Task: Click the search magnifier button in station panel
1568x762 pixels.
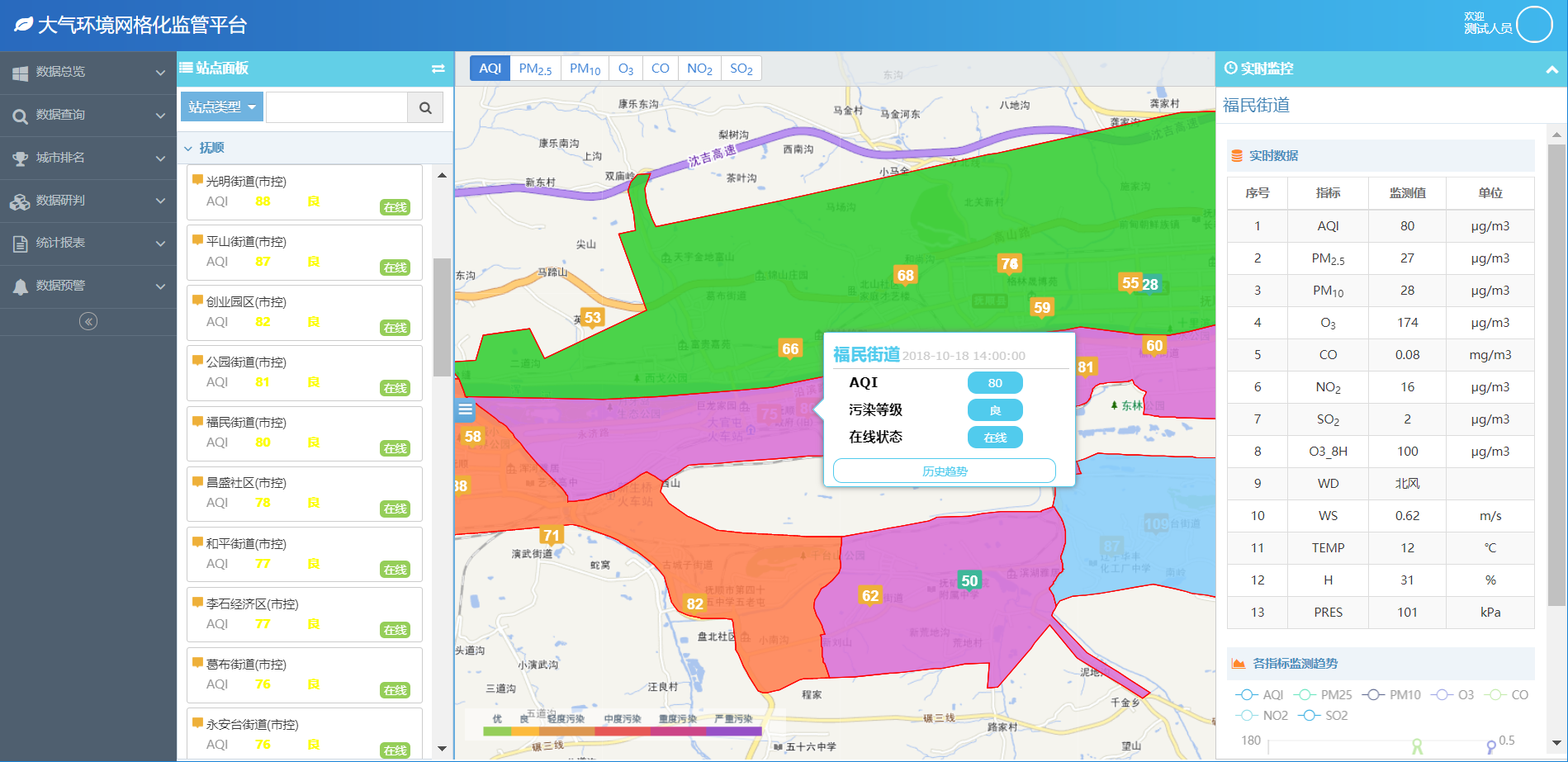Action: [425, 107]
